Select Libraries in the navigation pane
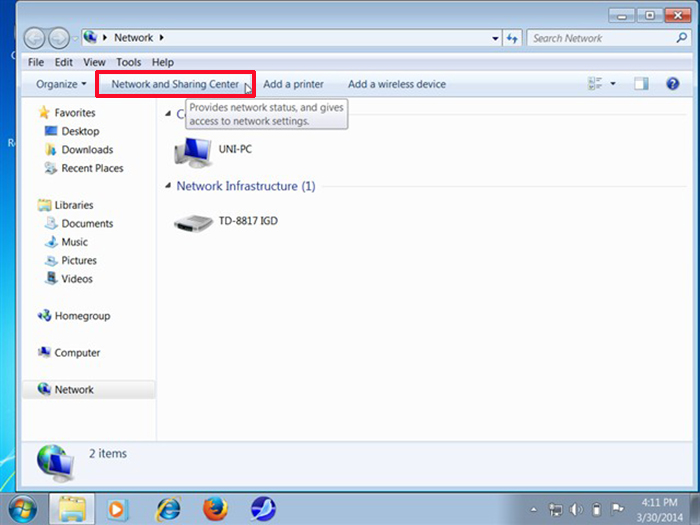Image resolution: width=700 pixels, height=525 pixels. tap(74, 205)
